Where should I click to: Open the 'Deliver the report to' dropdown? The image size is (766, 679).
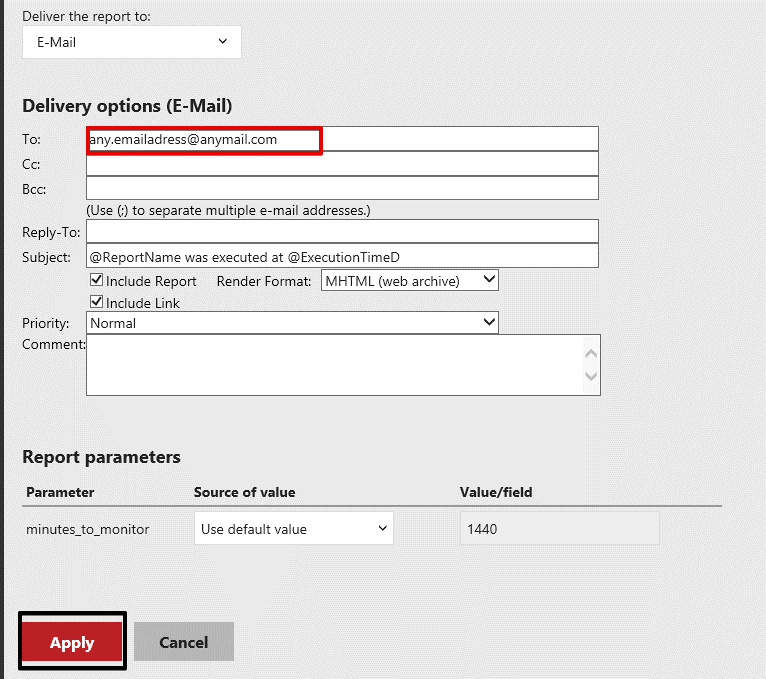pos(131,42)
